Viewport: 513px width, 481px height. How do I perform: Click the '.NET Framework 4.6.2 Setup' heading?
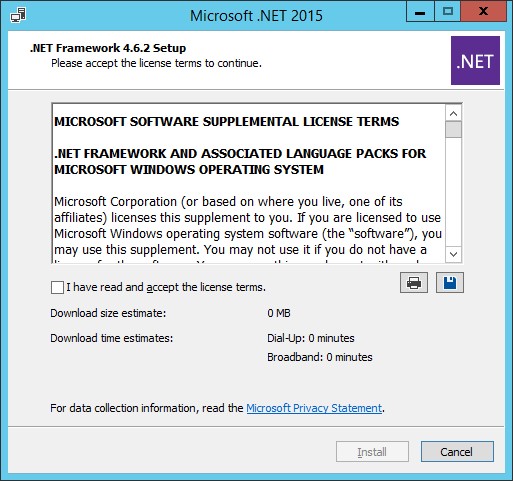108,48
